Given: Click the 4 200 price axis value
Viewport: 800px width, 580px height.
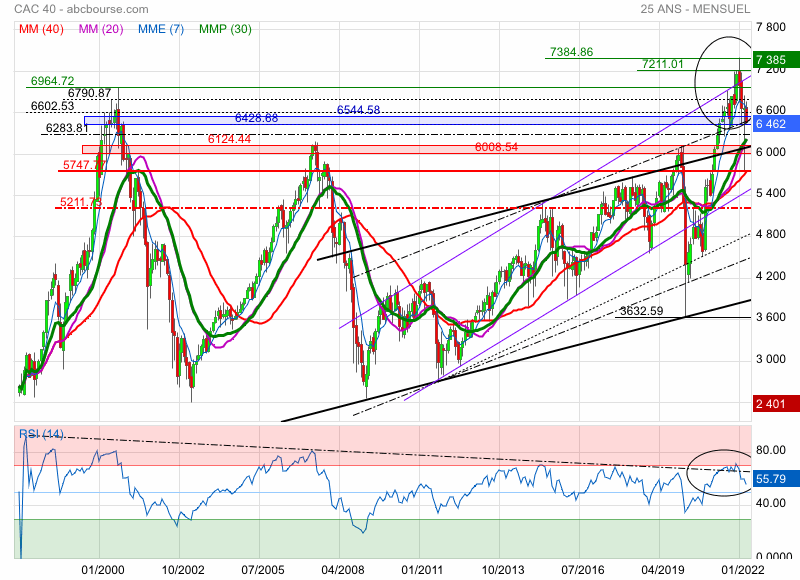Looking at the screenshot, I should pyautogui.click(x=770, y=276).
